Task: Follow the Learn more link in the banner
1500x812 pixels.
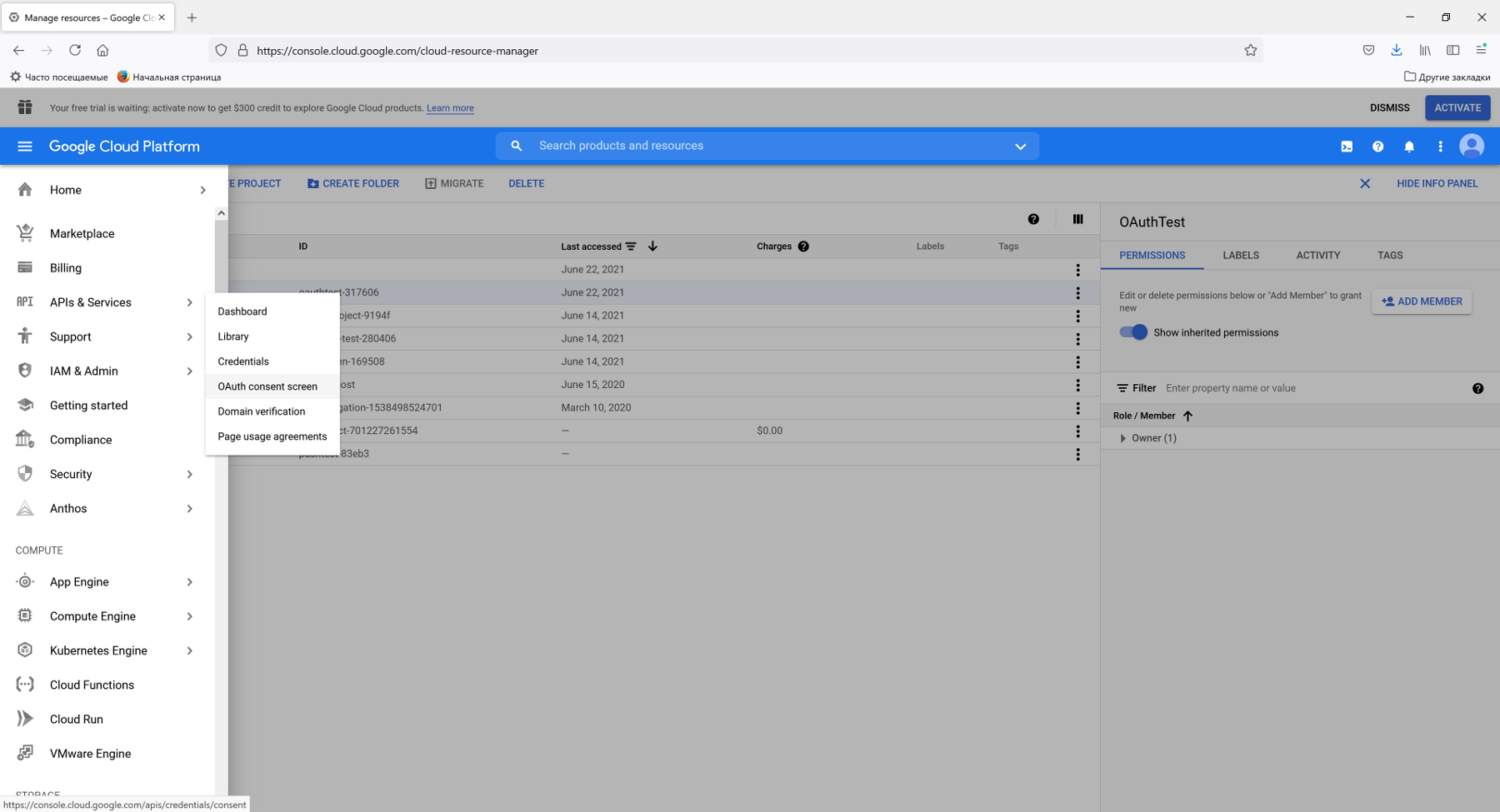Action: [x=450, y=108]
